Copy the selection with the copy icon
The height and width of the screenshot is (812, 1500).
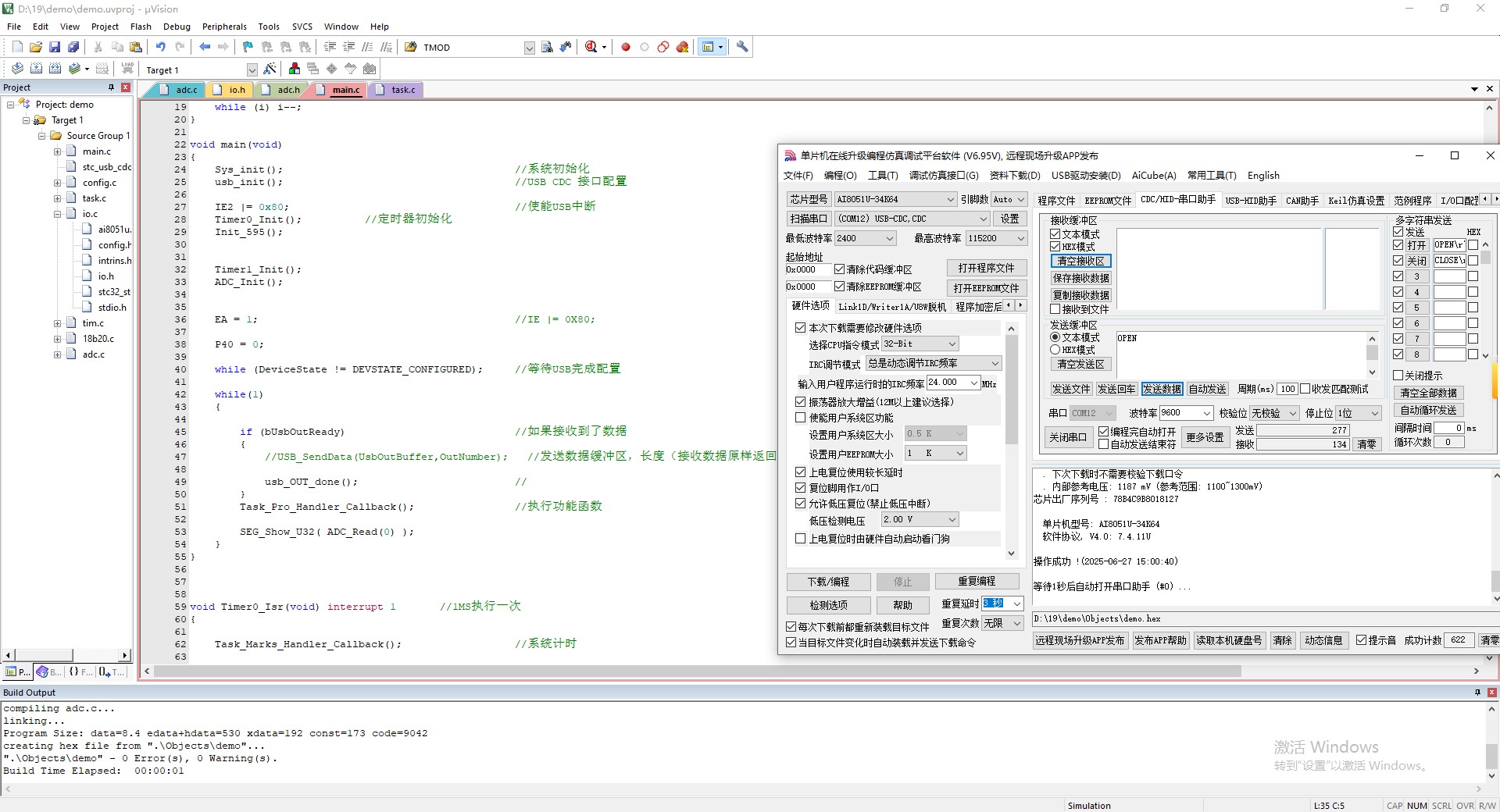coord(117,48)
